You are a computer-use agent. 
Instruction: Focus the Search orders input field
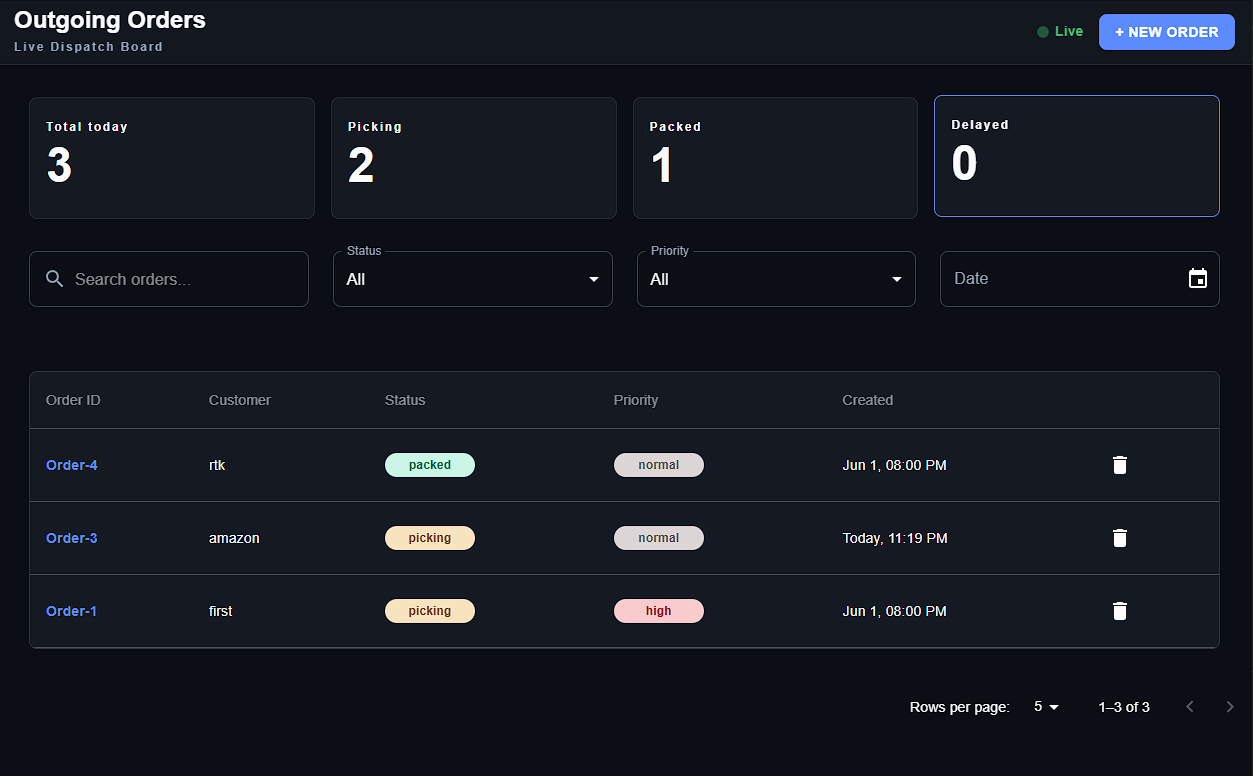click(169, 279)
